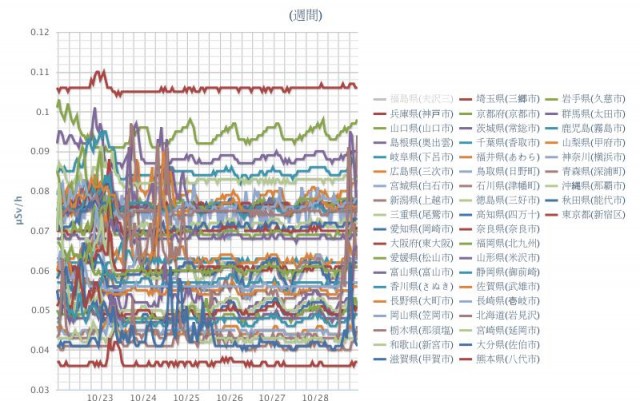Select 沖縄県(那覇市) legend label
Viewport: 640px width, 401px height.
click(x=593, y=186)
